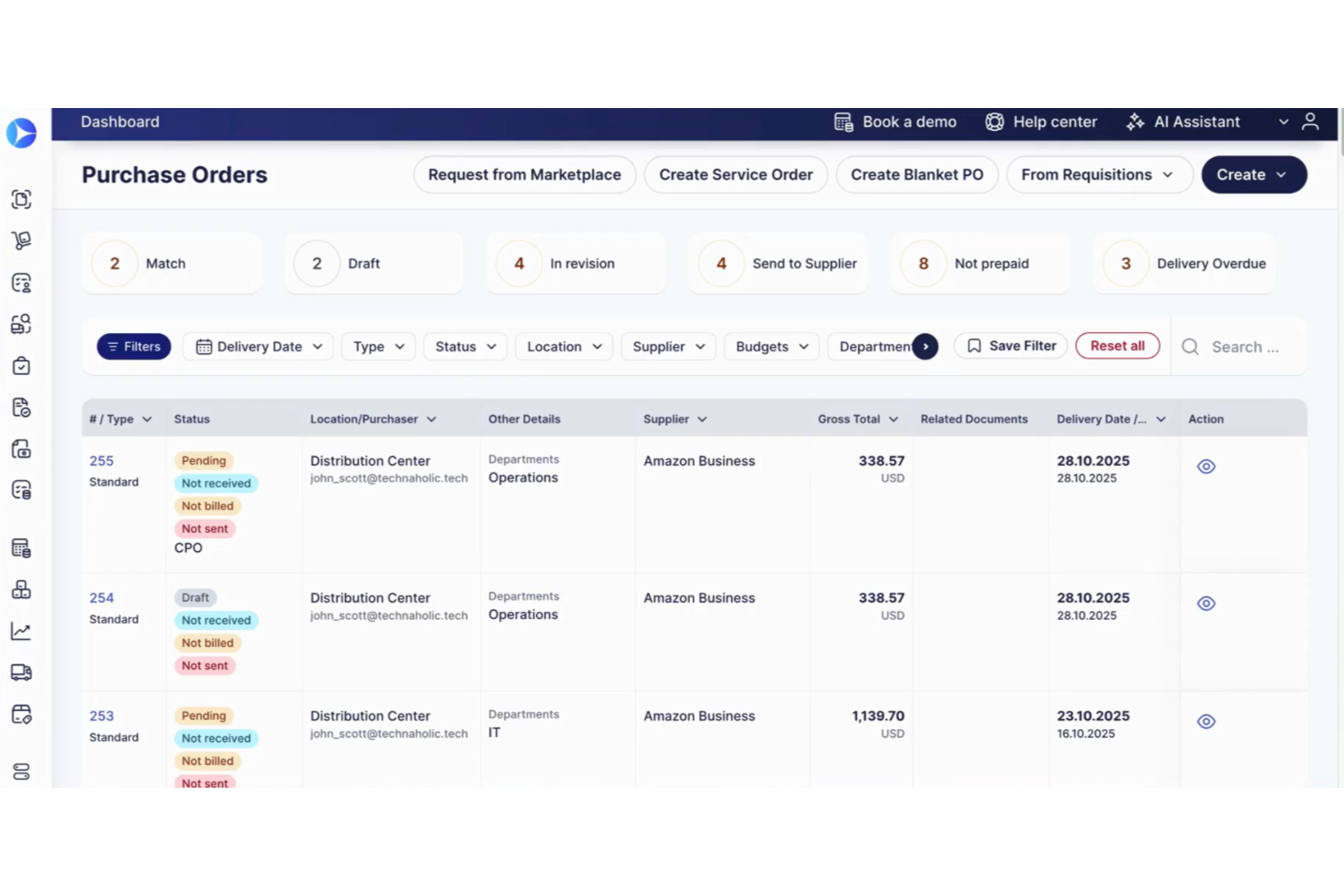Click the delivery truck icon in the sidebar
The height and width of the screenshot is (896, 1344).
(21, 672)
